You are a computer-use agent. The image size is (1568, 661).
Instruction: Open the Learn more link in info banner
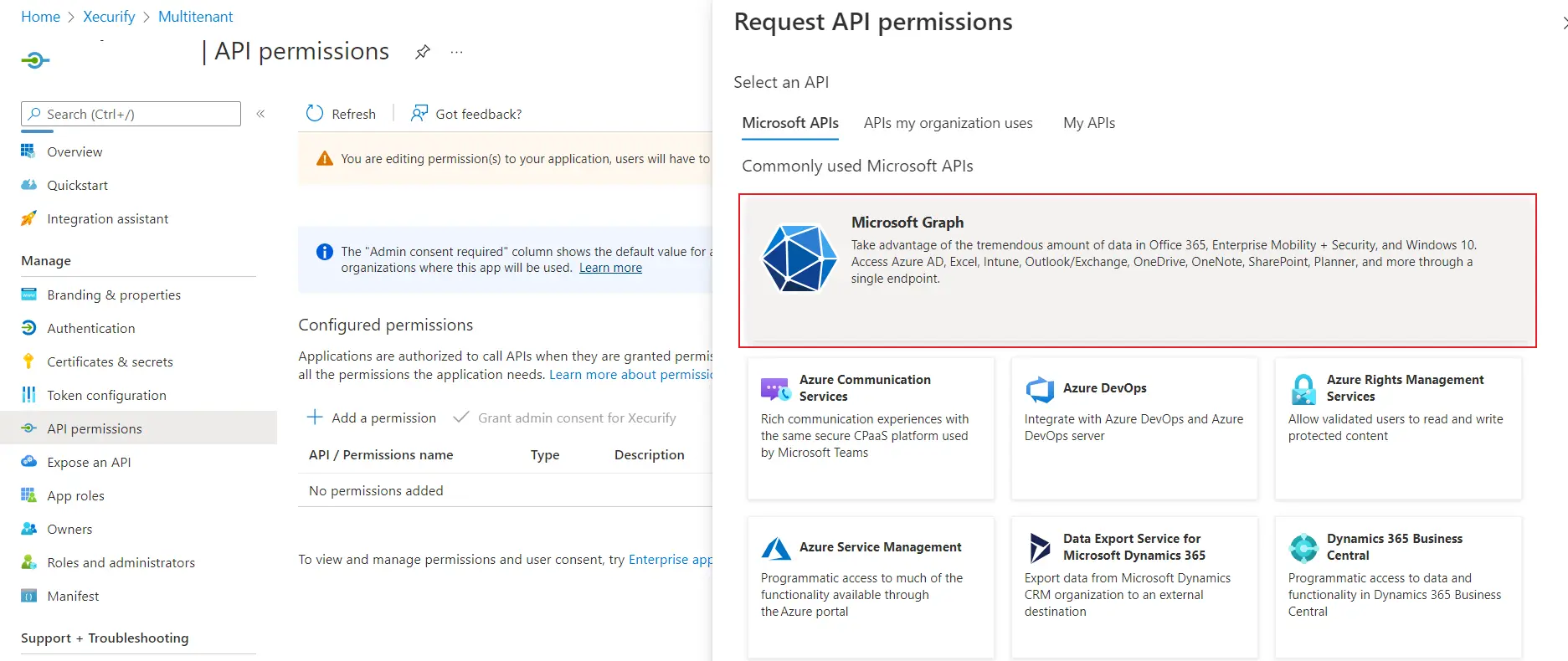pos(610,268)
